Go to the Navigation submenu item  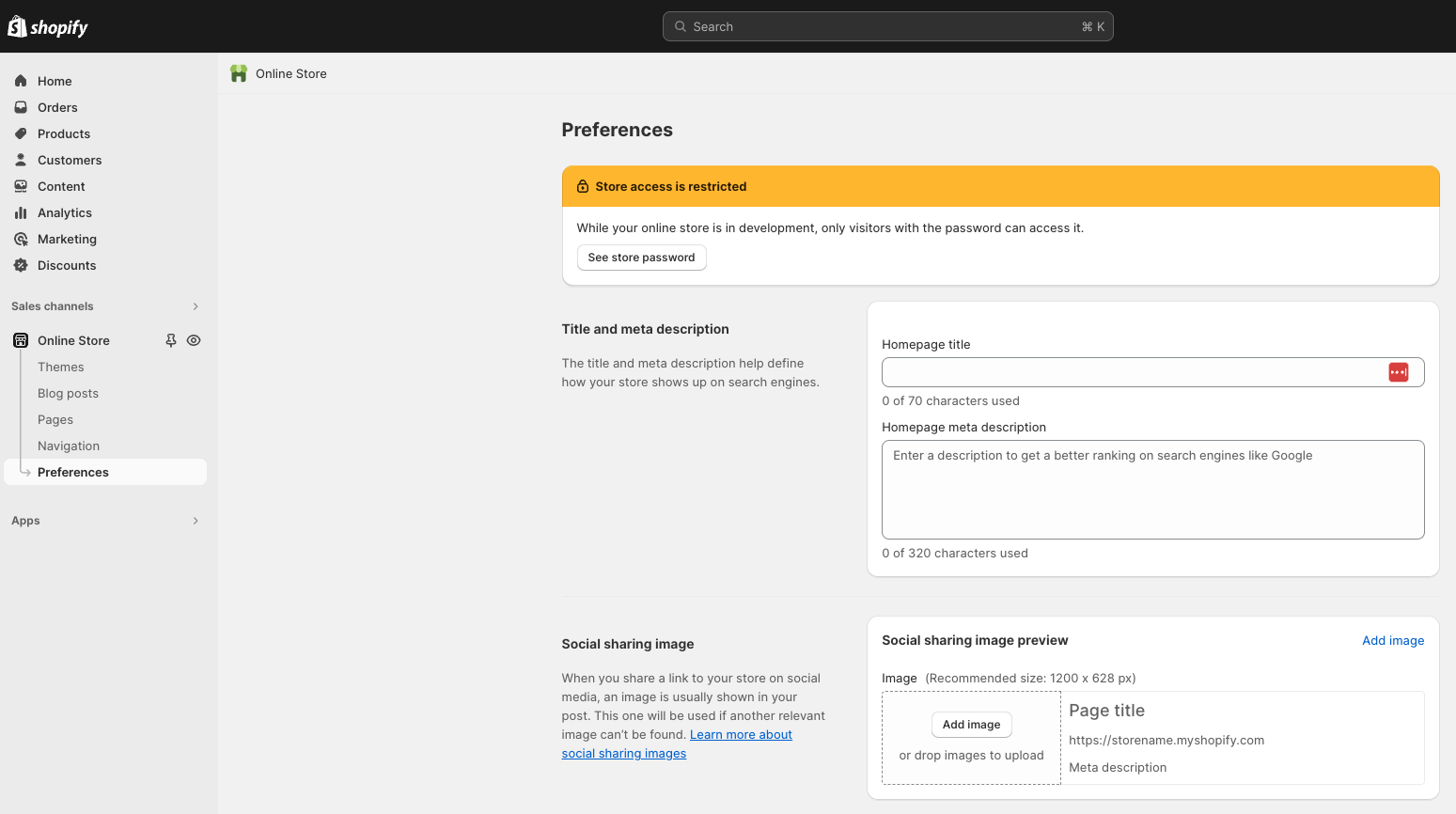(x=69, y=446)
